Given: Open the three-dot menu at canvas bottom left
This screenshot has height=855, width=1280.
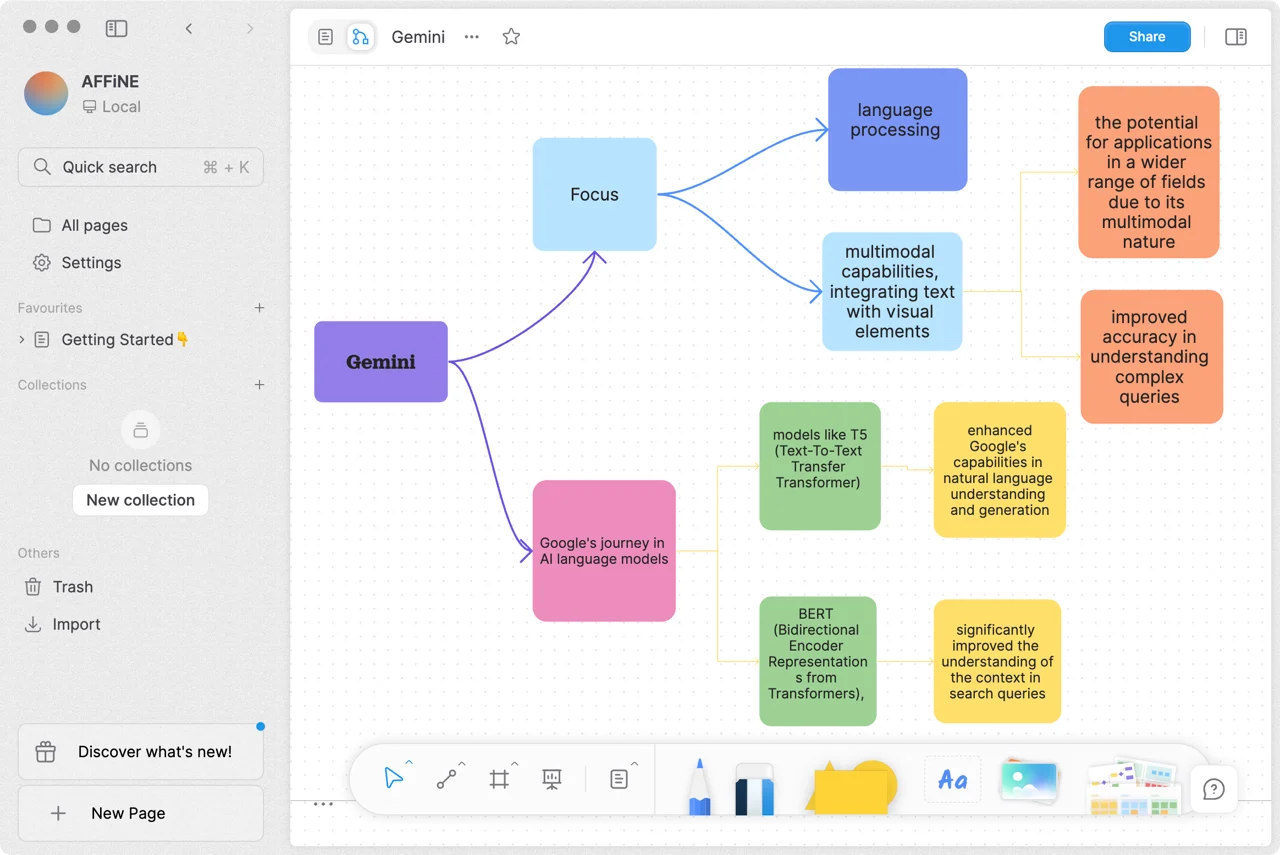Looking at the screenshot, I should click(323, 804).
